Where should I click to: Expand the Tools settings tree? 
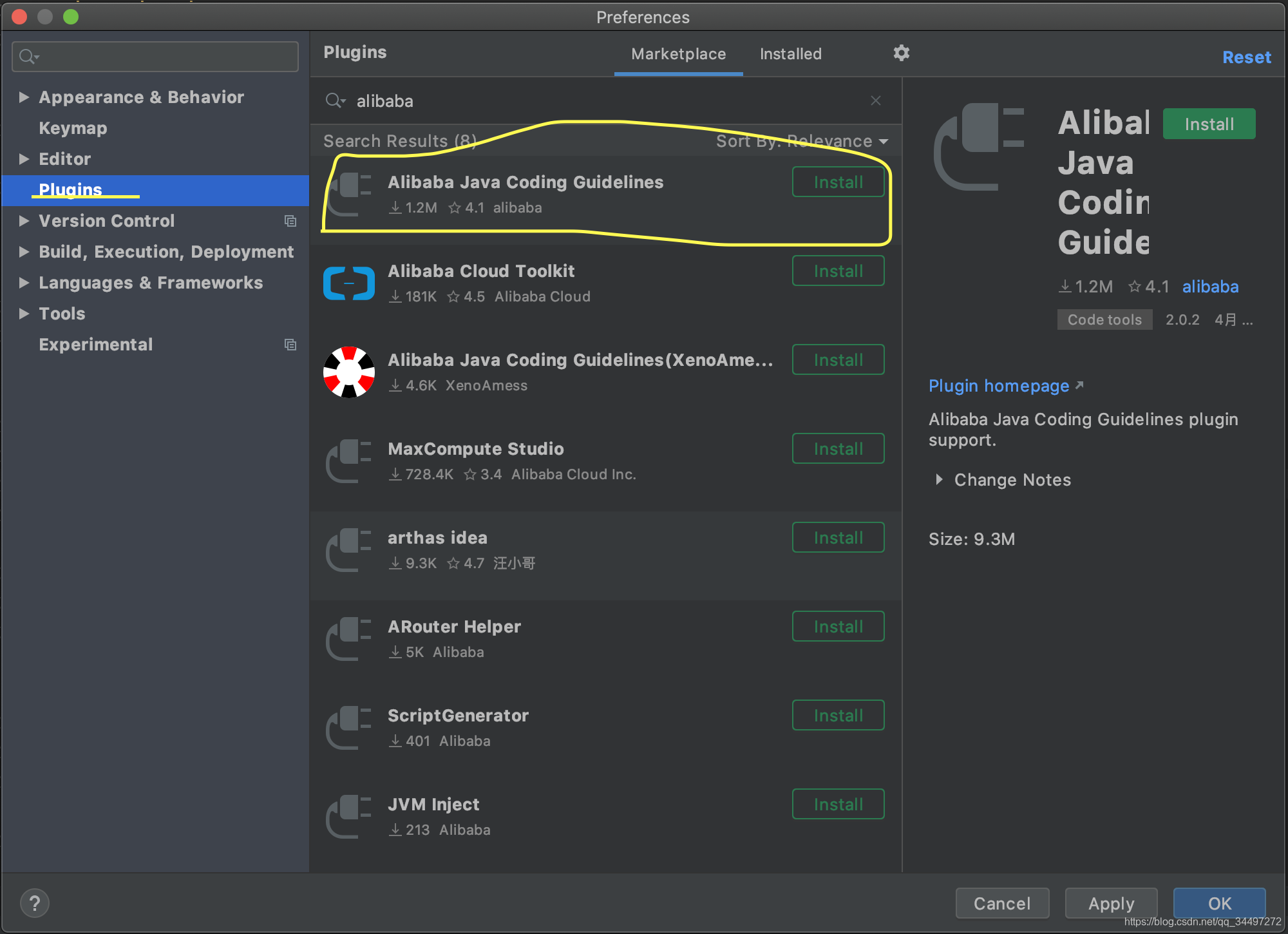[x=24, y=314]
